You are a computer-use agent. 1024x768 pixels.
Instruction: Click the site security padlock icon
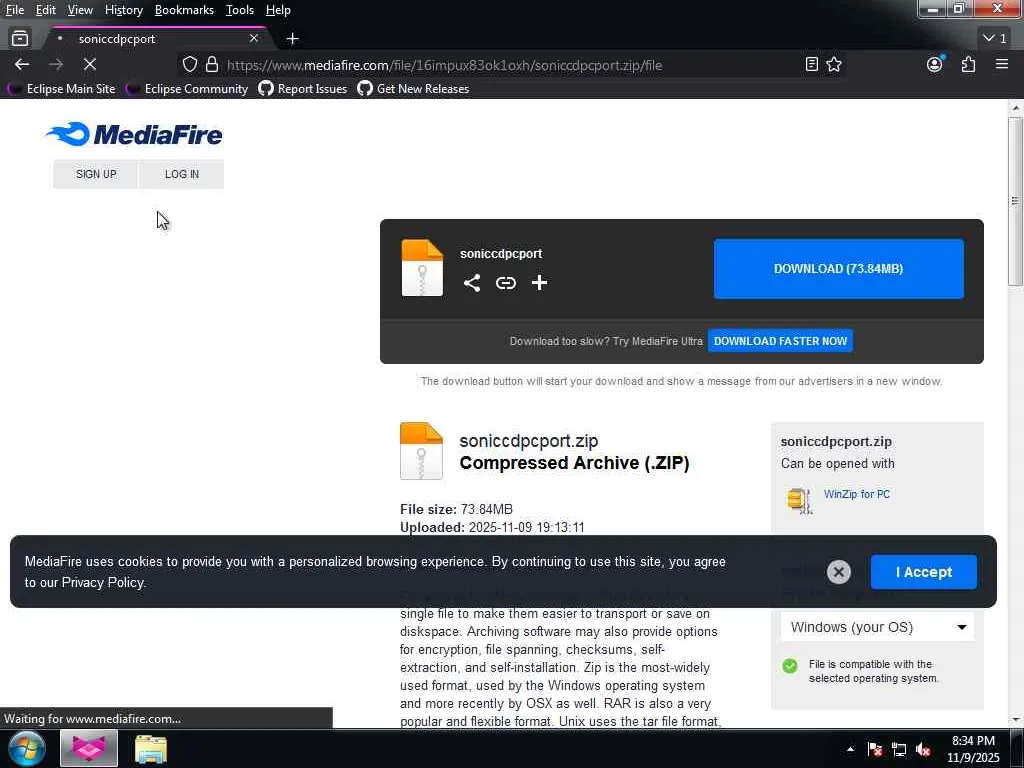click(212, 64)
